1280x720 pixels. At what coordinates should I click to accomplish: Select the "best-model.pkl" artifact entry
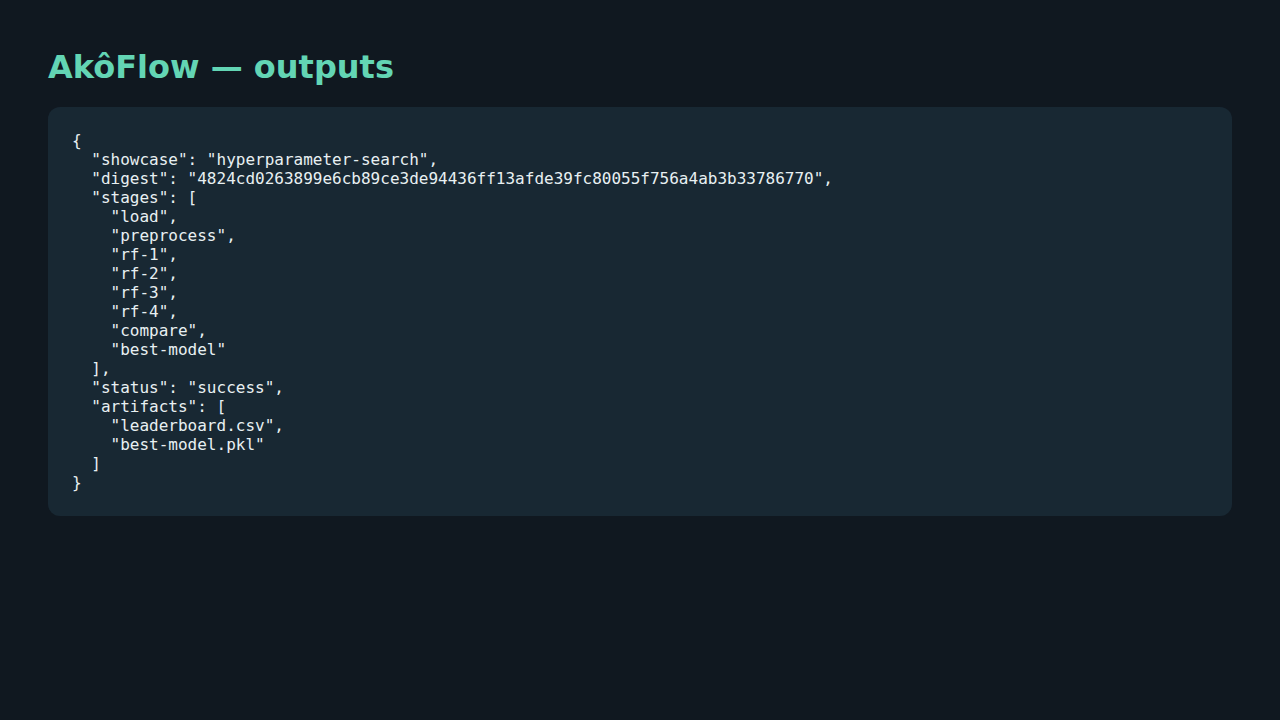[187, 445]
